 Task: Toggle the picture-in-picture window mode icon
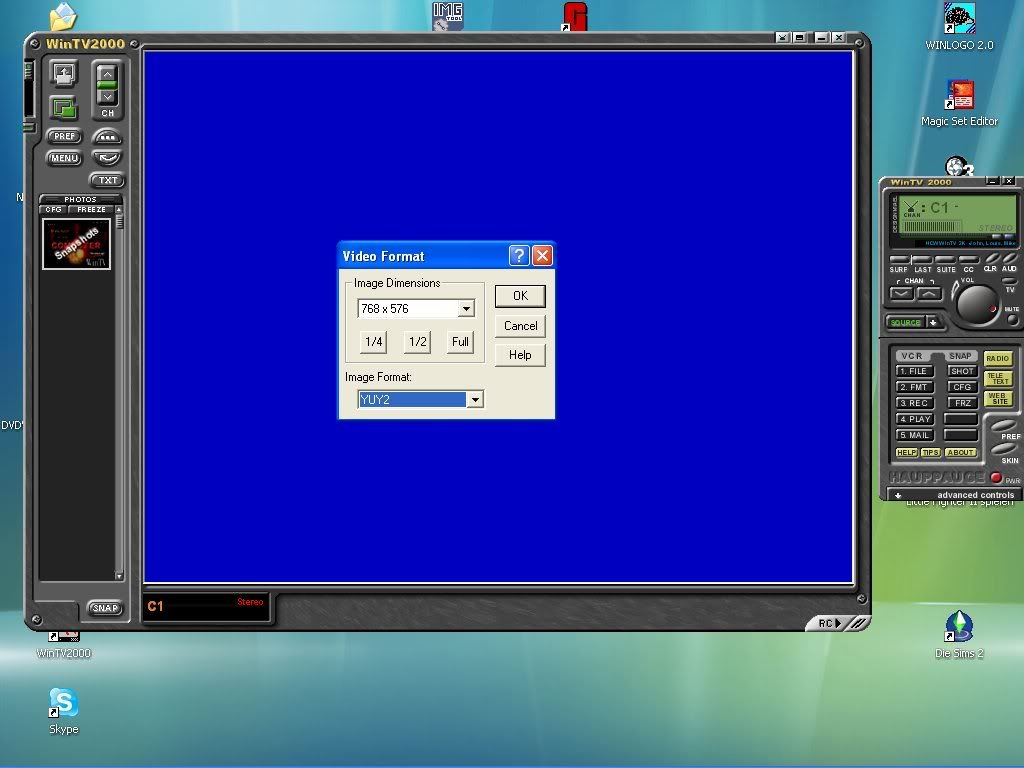point(64,107)
